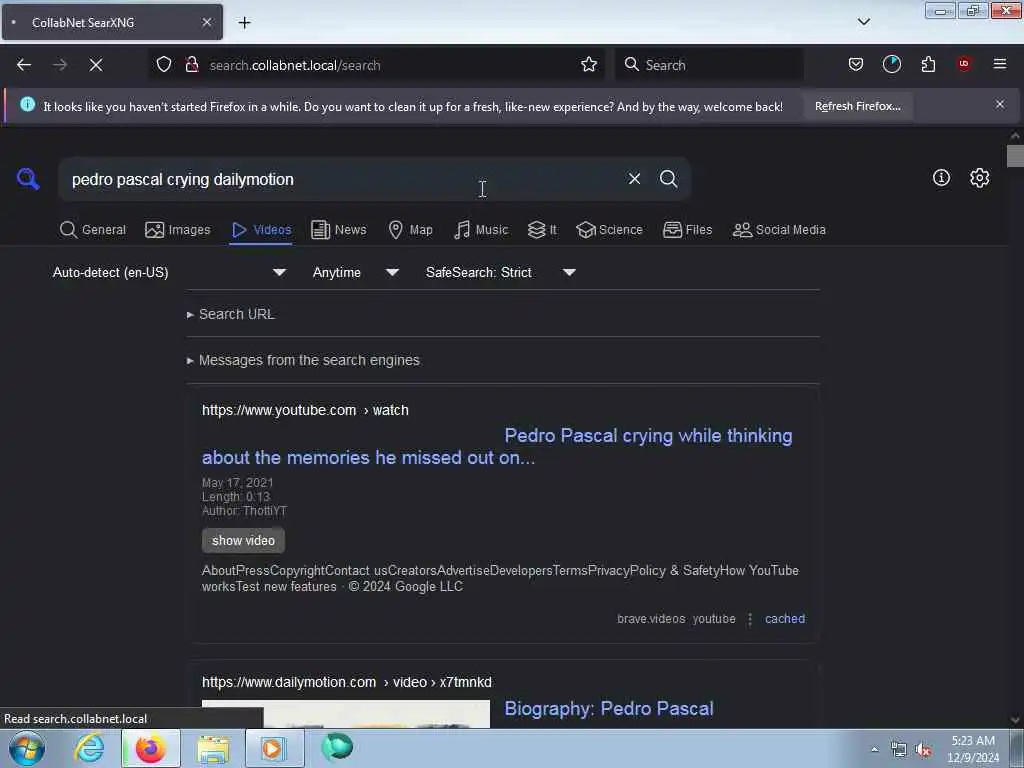The height and width of the screenshot is (768, 1024).
Task: Open the extensions puzzle icon
Action: coord(928,64)
